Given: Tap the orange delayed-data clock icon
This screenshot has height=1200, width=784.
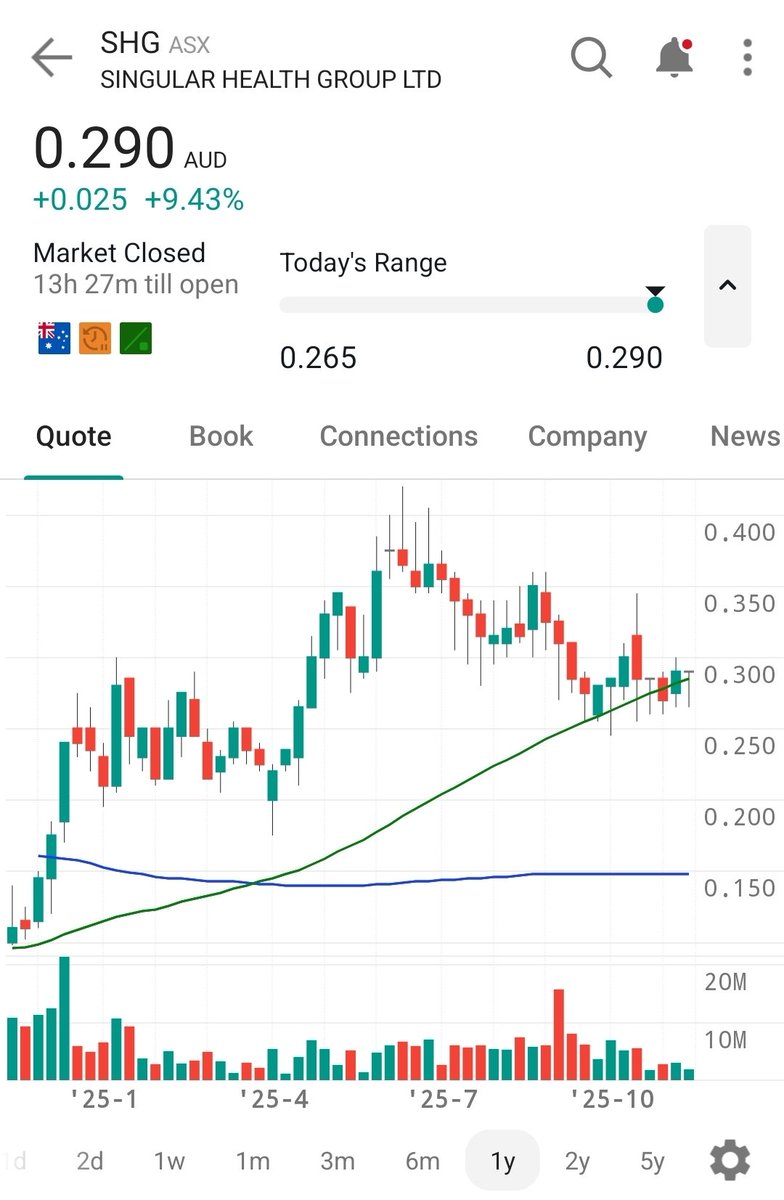Looking at the screenshot, I should 95,339.
